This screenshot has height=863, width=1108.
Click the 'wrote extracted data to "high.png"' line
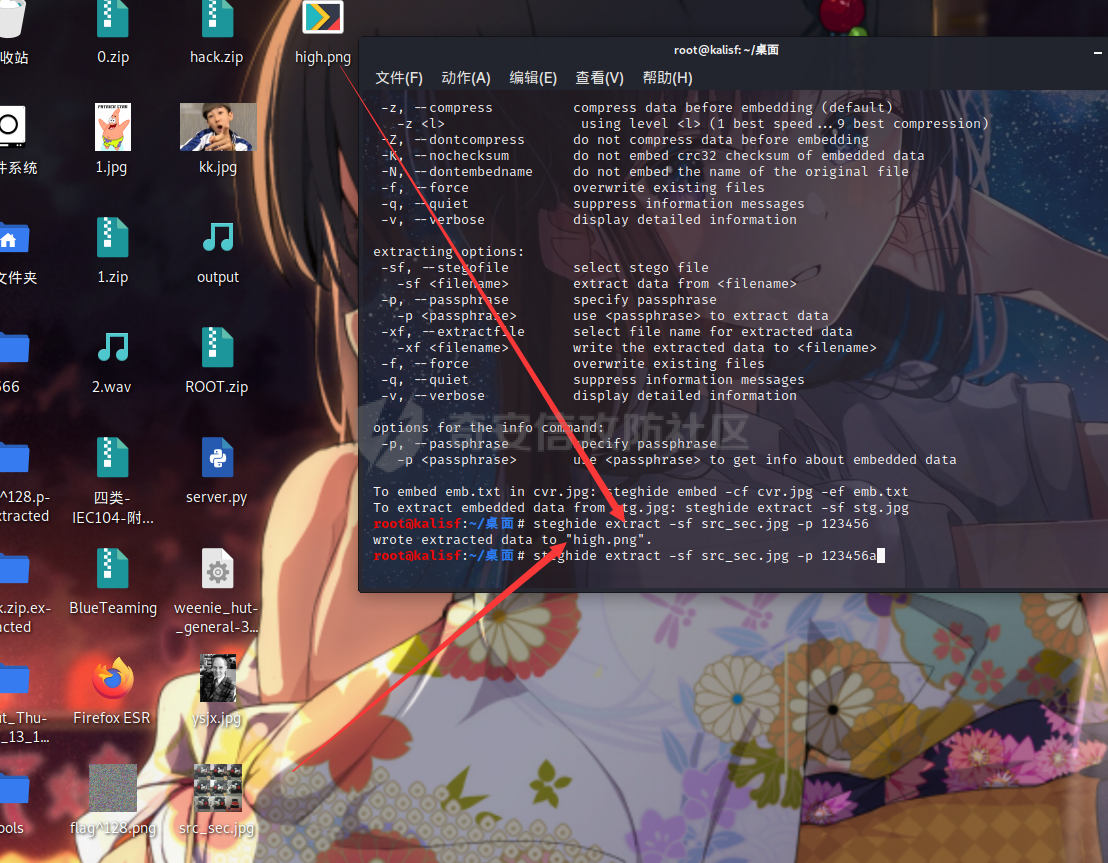512,539
